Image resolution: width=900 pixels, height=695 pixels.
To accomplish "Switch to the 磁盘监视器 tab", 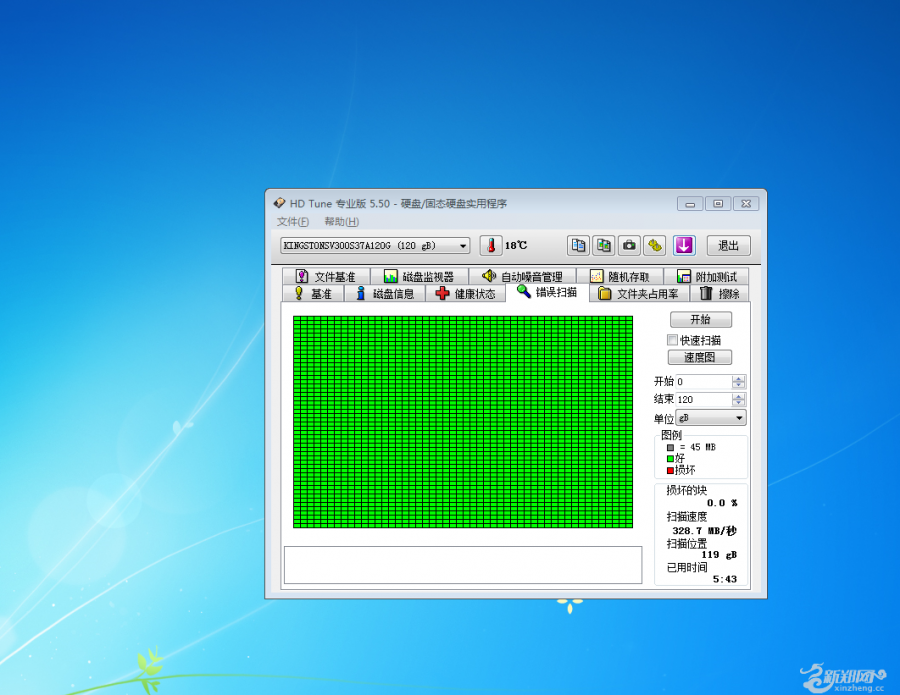I will tap(419, 277).
